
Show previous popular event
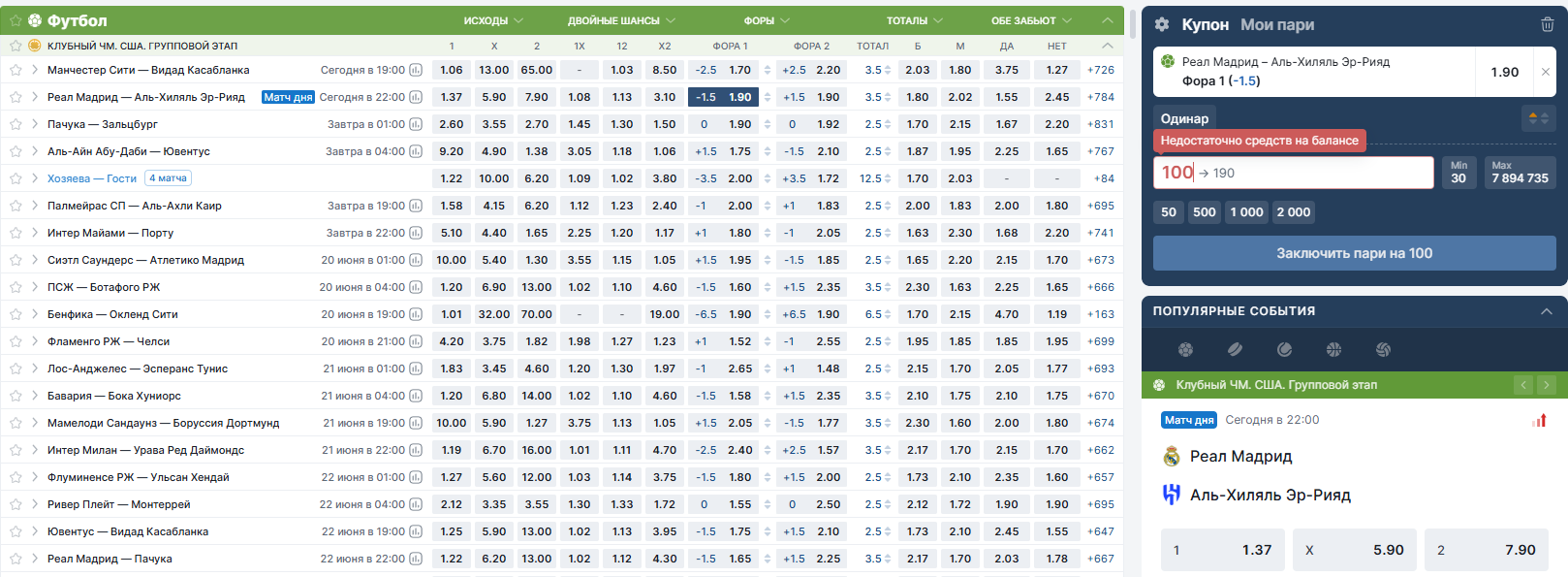(x=1523, y=385)
